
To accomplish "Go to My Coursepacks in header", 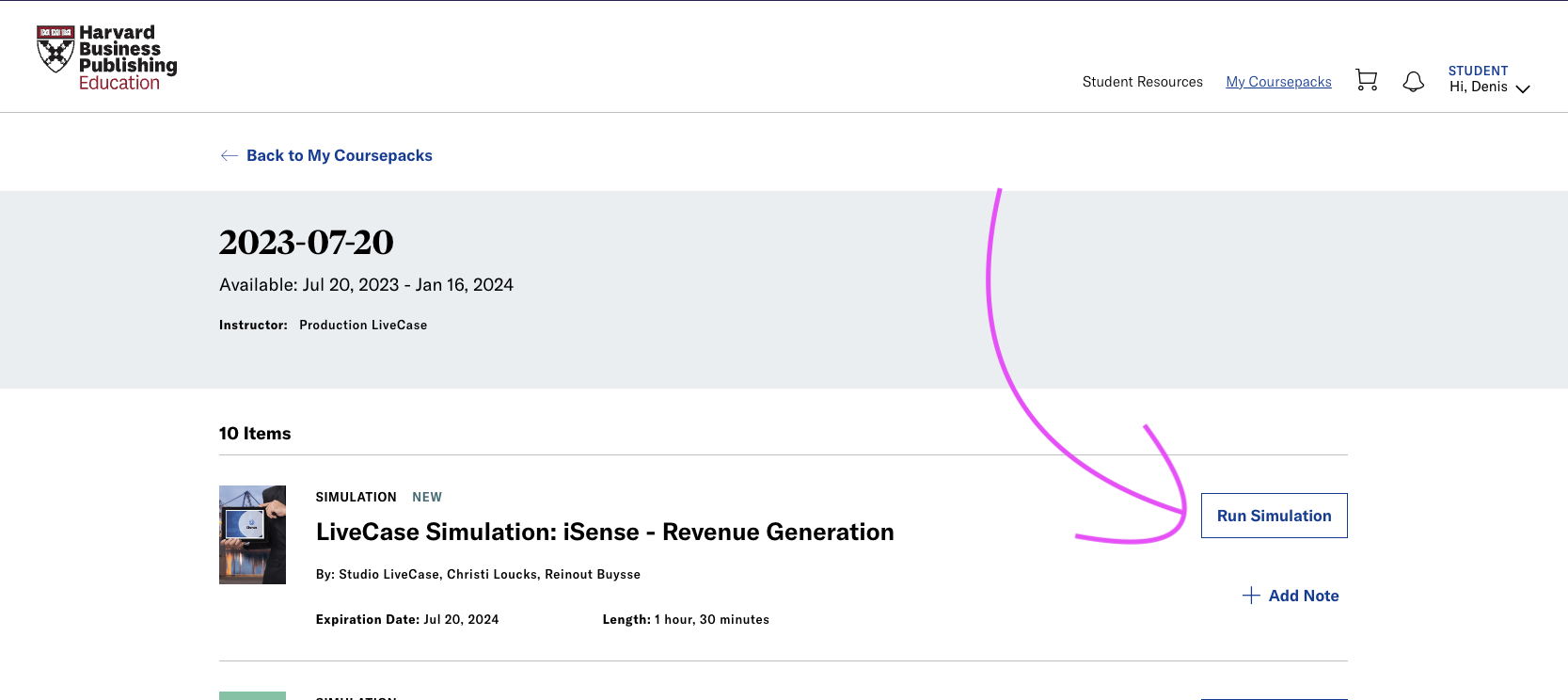I will [x=1278, y=82].
